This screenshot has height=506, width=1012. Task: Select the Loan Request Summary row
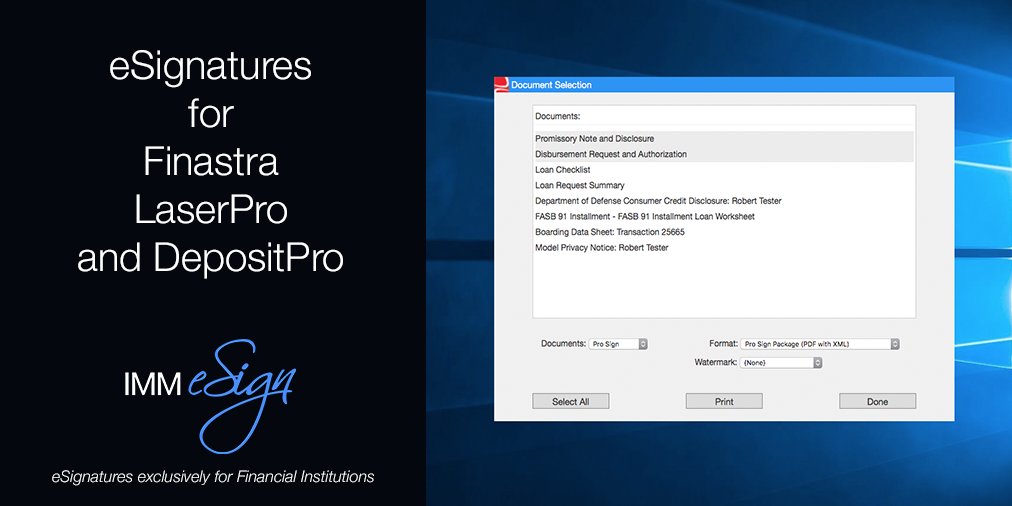pyautogui.click(x=724, y=185)
